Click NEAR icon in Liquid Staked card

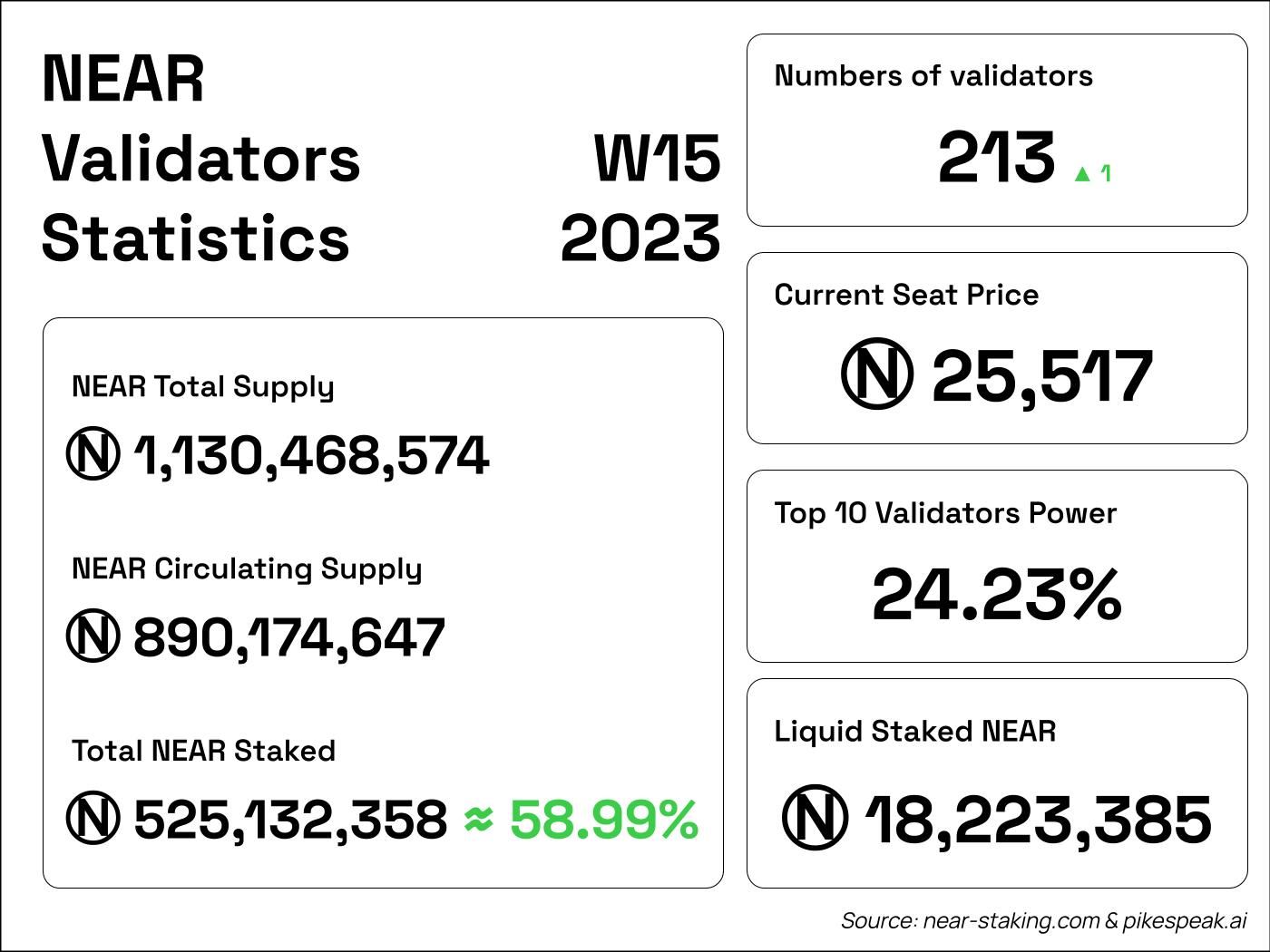pos(815,818)
